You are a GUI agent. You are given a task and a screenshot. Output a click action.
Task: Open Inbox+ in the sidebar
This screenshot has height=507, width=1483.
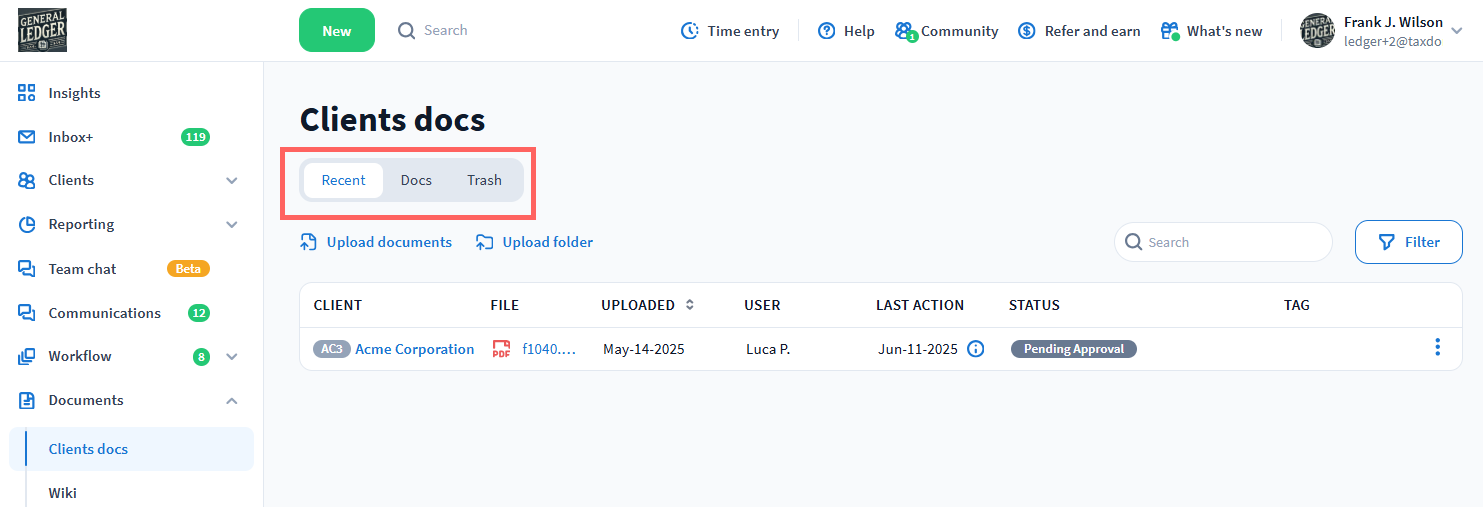(71, 137)
